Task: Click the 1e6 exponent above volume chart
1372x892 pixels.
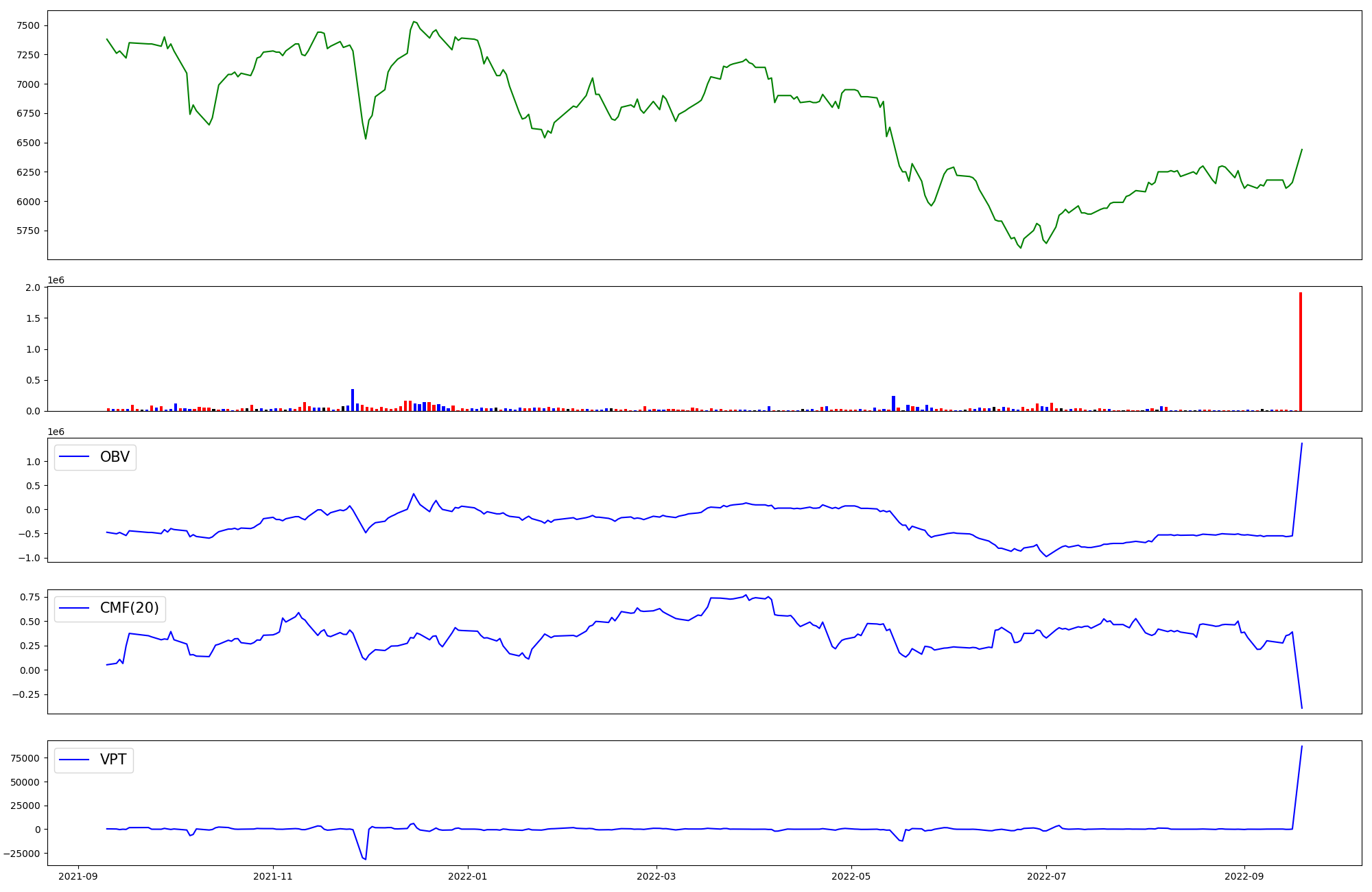Action: [56, 280]
